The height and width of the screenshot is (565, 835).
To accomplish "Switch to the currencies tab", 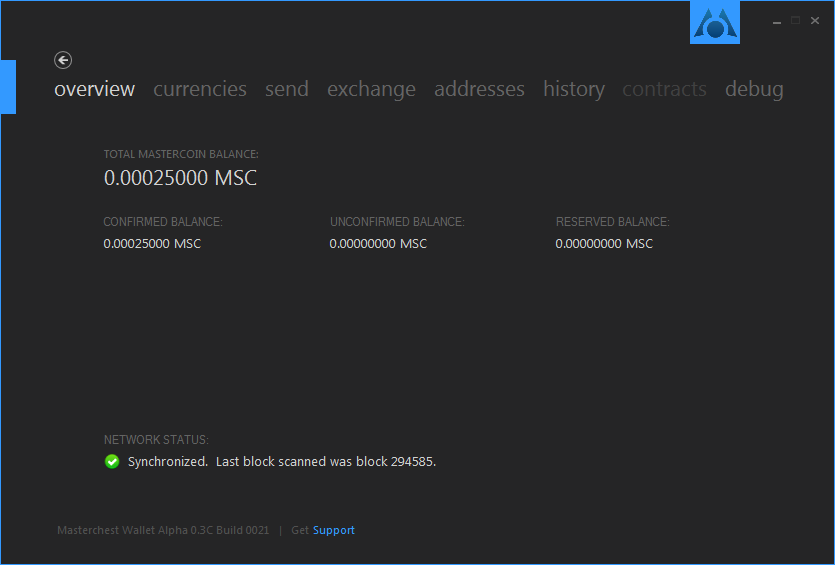I will pyautogui.click(x=200, y=89).
